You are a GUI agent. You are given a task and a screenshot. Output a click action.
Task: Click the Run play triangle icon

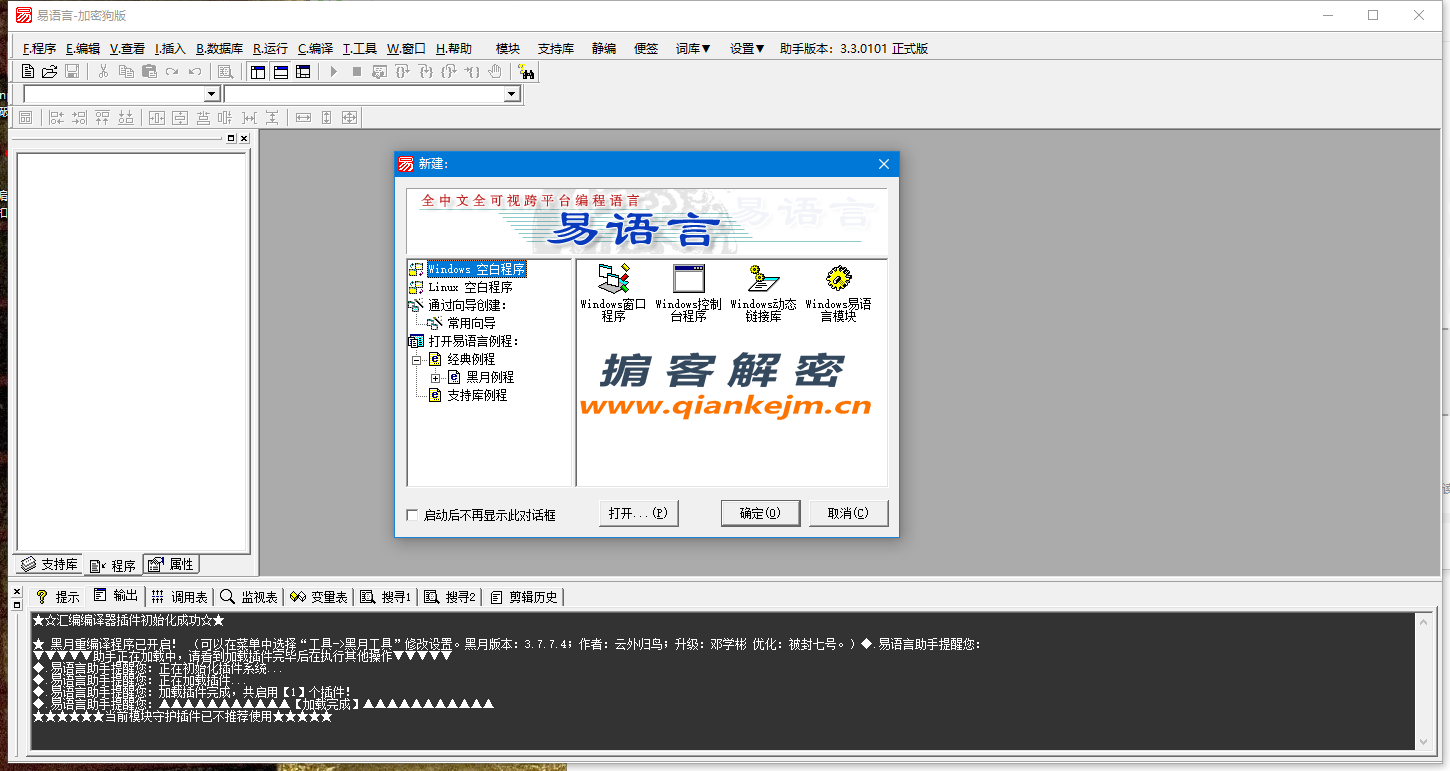334,72
